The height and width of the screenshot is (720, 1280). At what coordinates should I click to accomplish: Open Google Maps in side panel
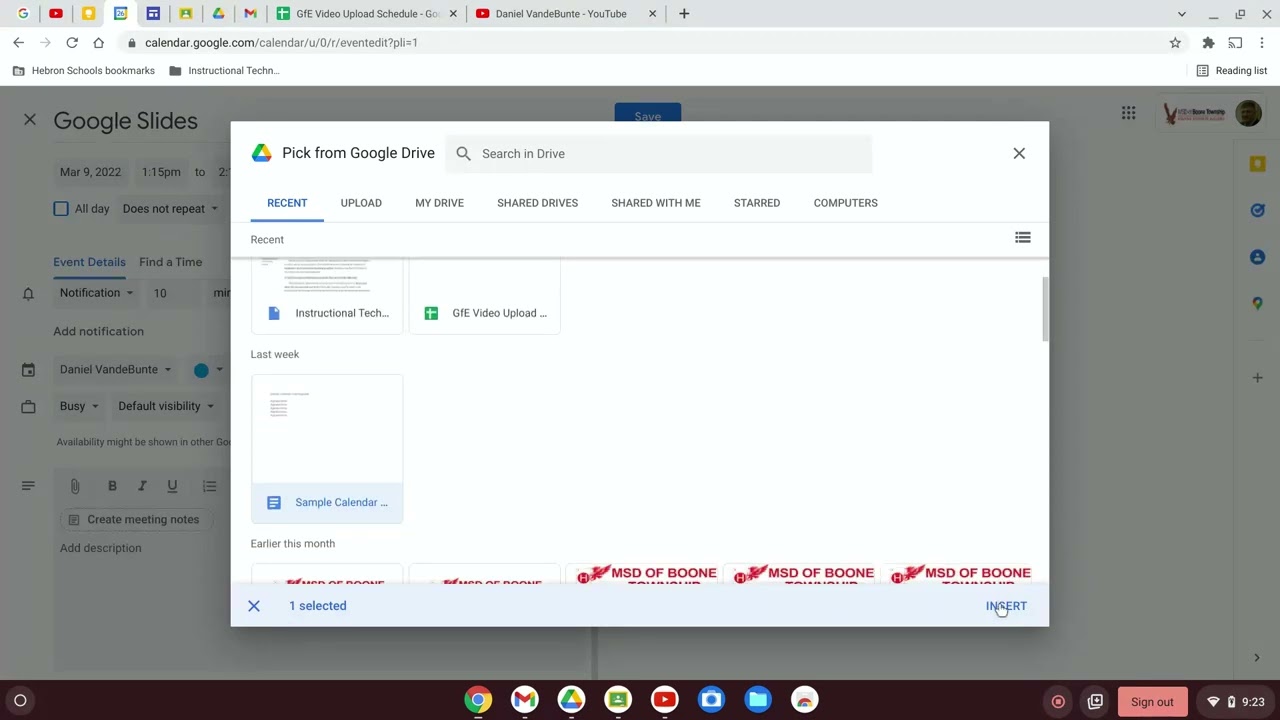(1257, 303)
